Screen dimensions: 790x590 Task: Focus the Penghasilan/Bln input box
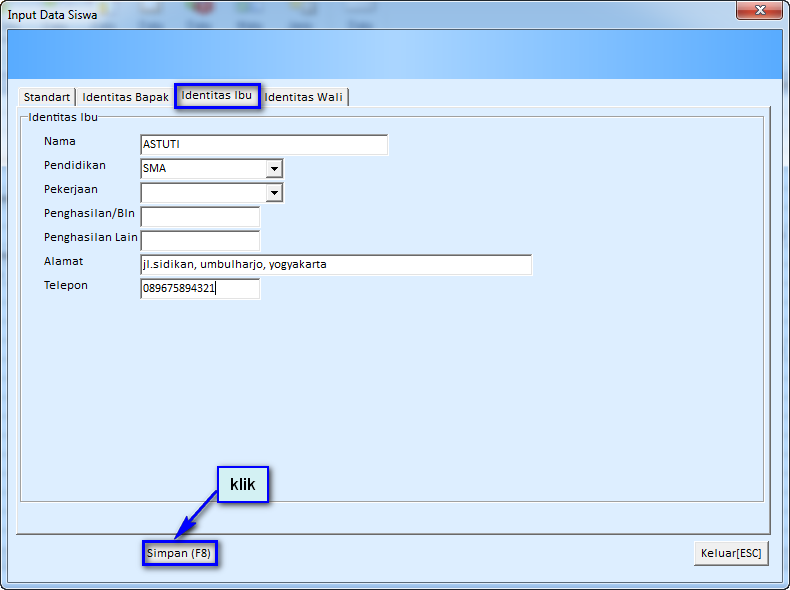tap(200, 217)
